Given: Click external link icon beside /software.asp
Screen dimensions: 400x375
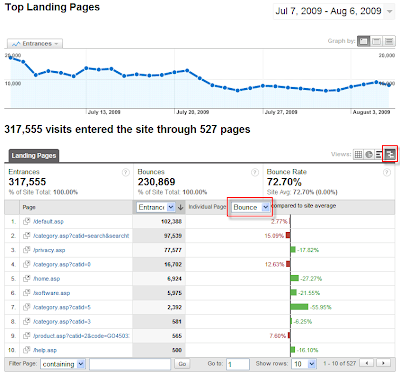Looking at the screenshot, I should (x=27, y=293).
